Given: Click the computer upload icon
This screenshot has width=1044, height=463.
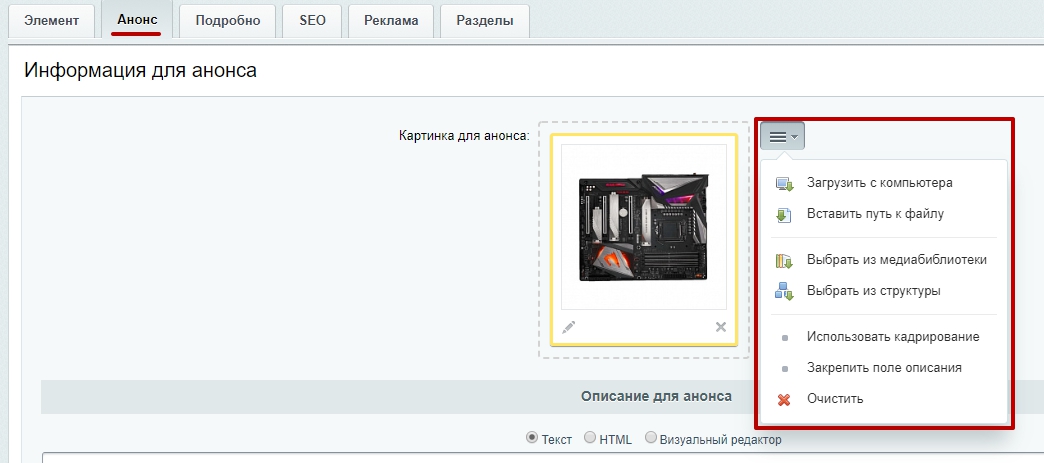Looking at the screenshot, I should (x=784, y=184).
